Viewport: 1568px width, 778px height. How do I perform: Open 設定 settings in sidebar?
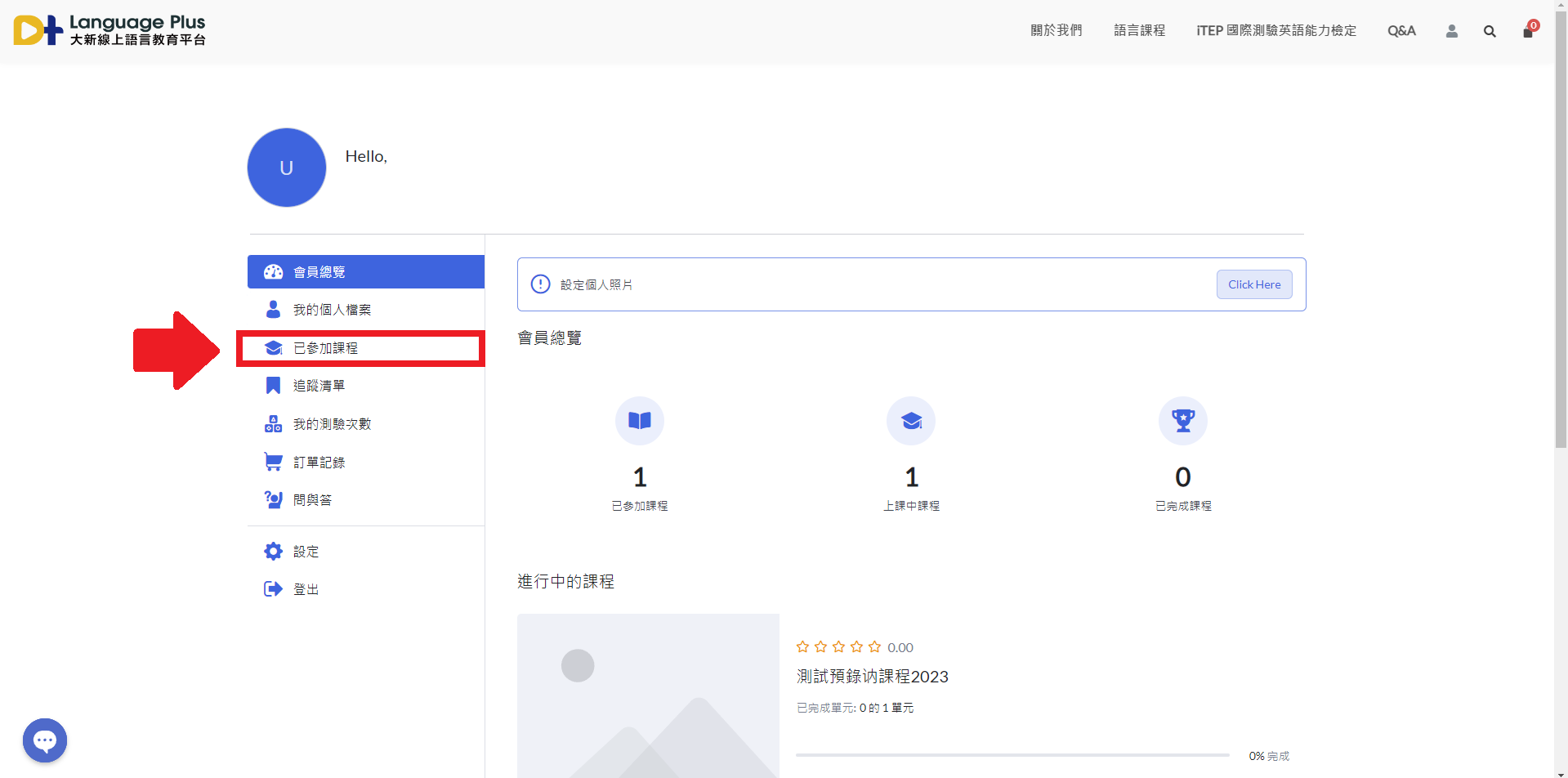point(306,552)
